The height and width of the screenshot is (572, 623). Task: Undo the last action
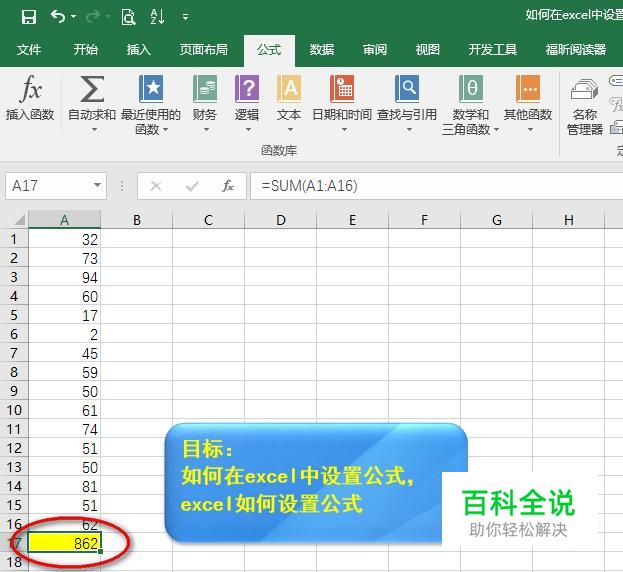[58, 17]
